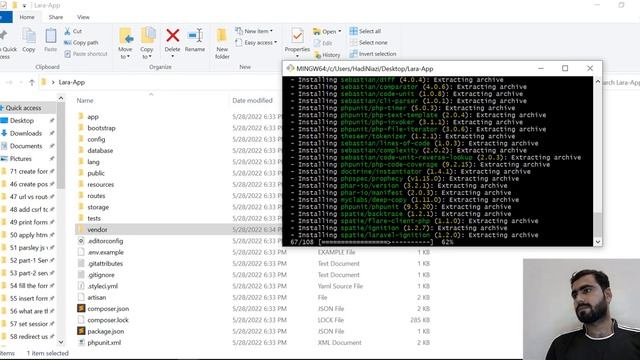Viewport: 640px width, 360px height.
Task: Select the lang folder
Action: click(93, 162)
